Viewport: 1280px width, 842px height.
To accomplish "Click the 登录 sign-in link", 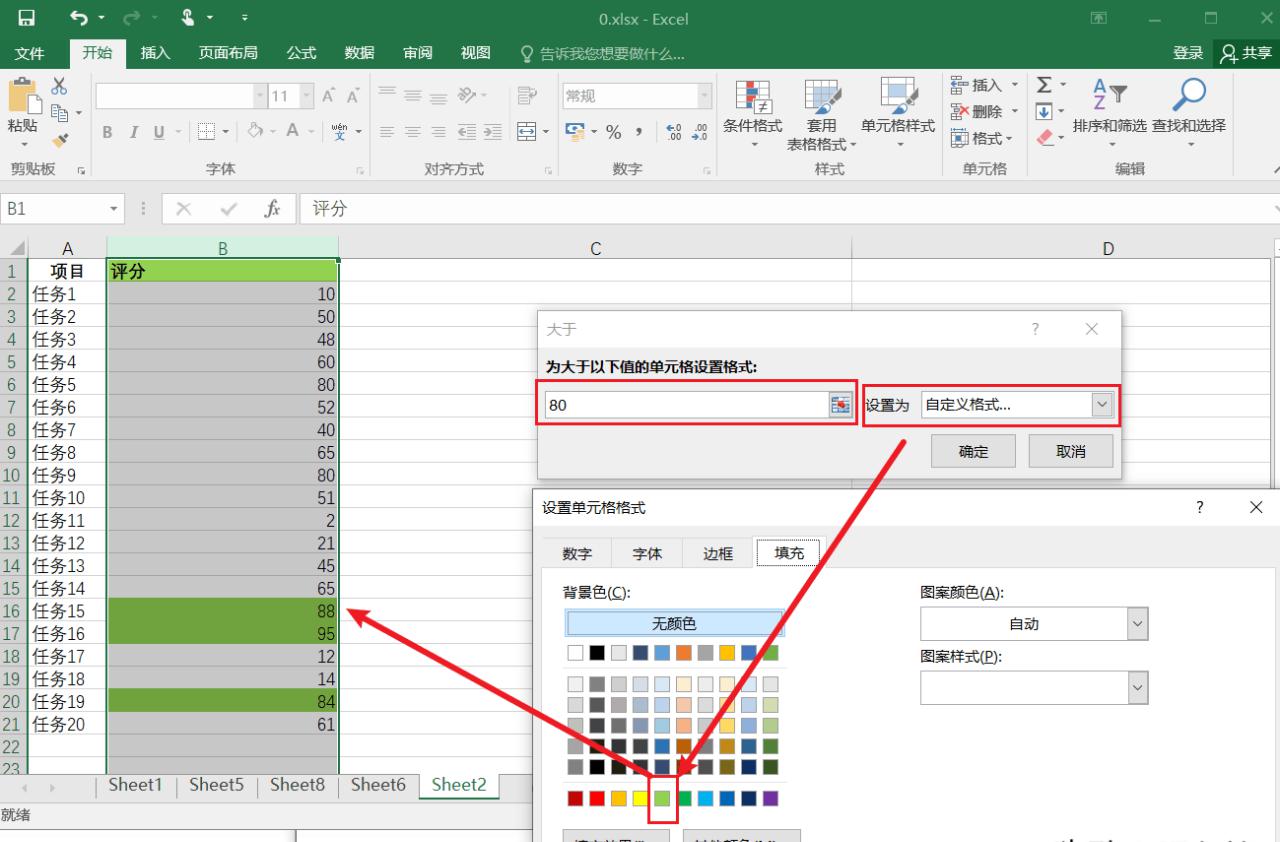I will pyautogui.click(x=1188, y=53).
